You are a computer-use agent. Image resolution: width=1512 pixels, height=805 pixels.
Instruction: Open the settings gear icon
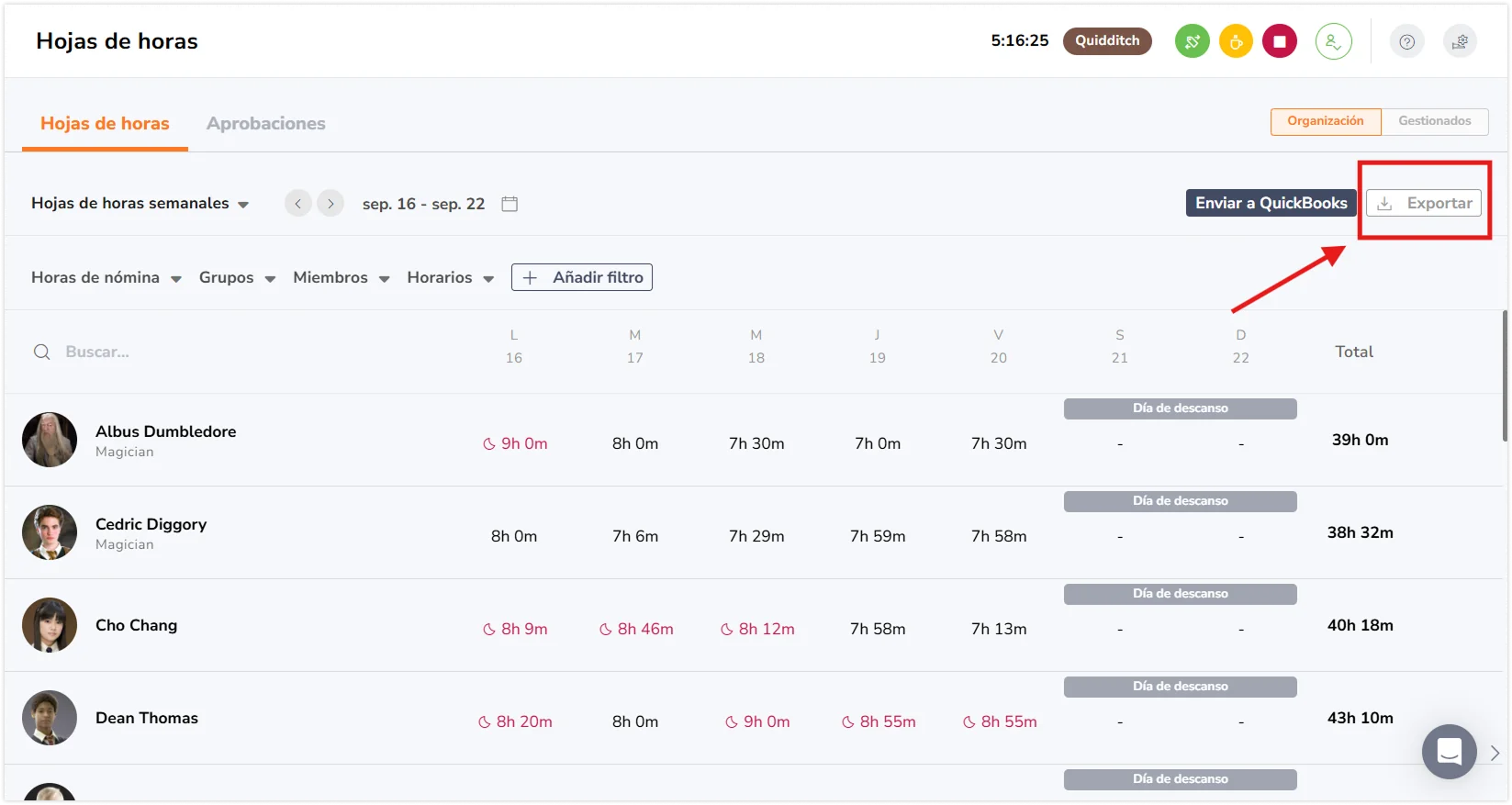point(1460,41)
